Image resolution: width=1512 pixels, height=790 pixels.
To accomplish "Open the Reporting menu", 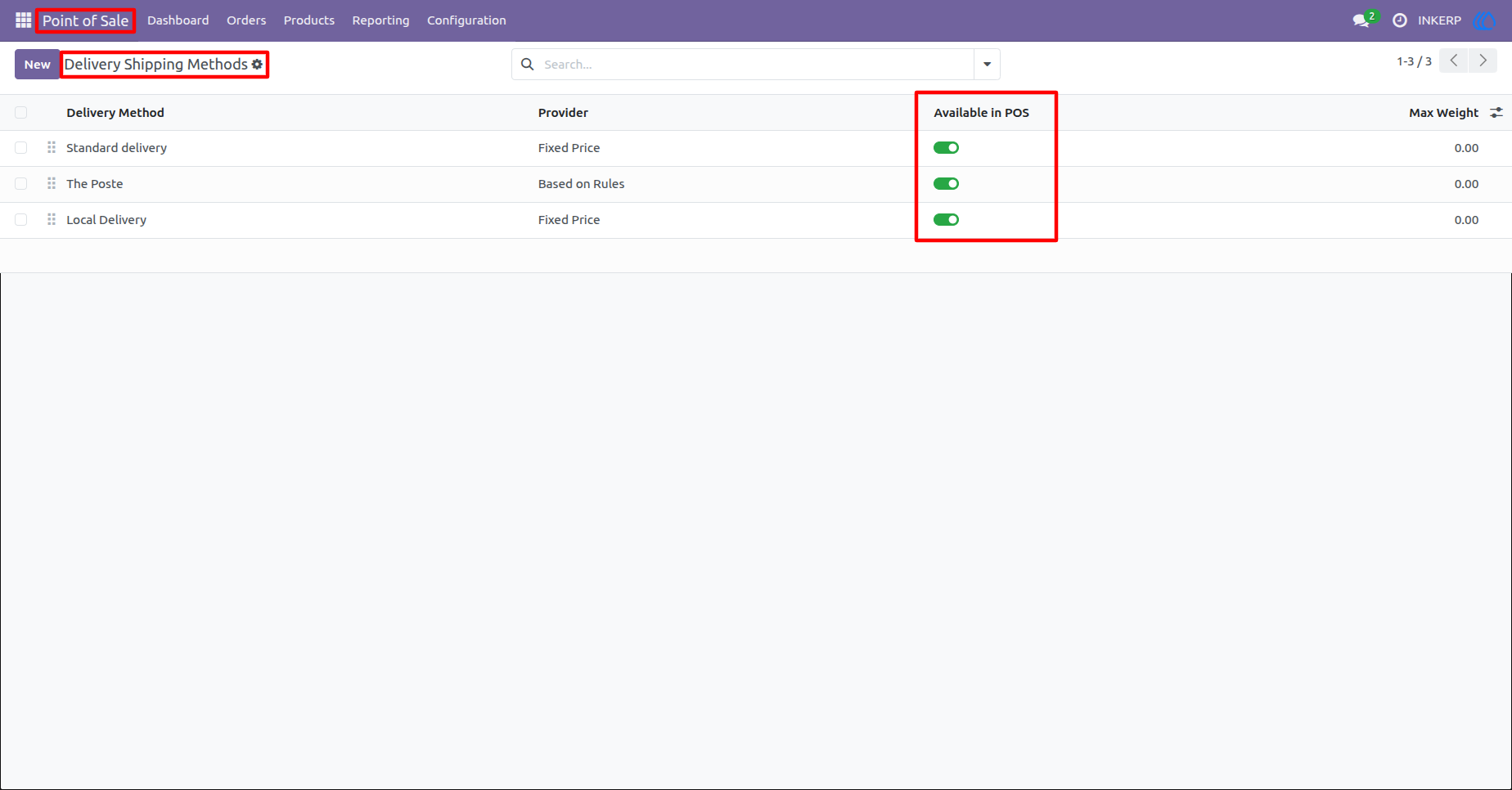I will pos(380,20).
